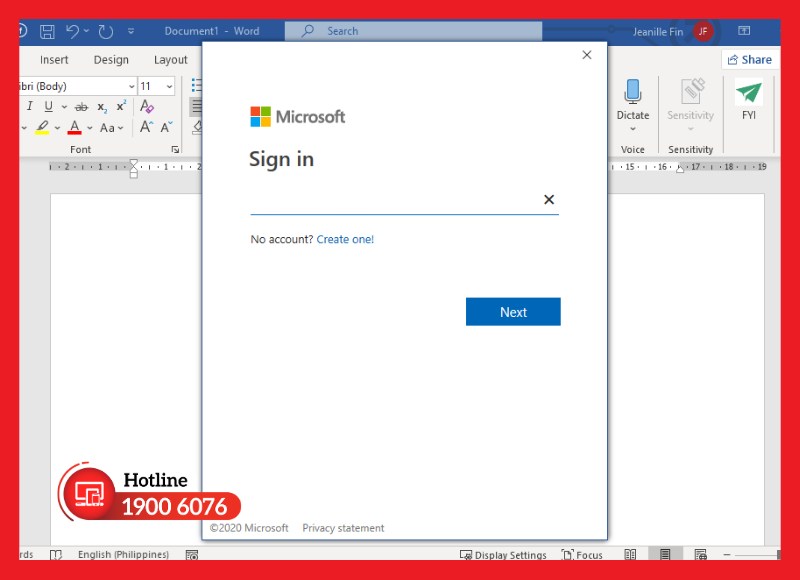Switch to the Design tab
The width and height of the screenshot is (800, 580).
point(111,60)
